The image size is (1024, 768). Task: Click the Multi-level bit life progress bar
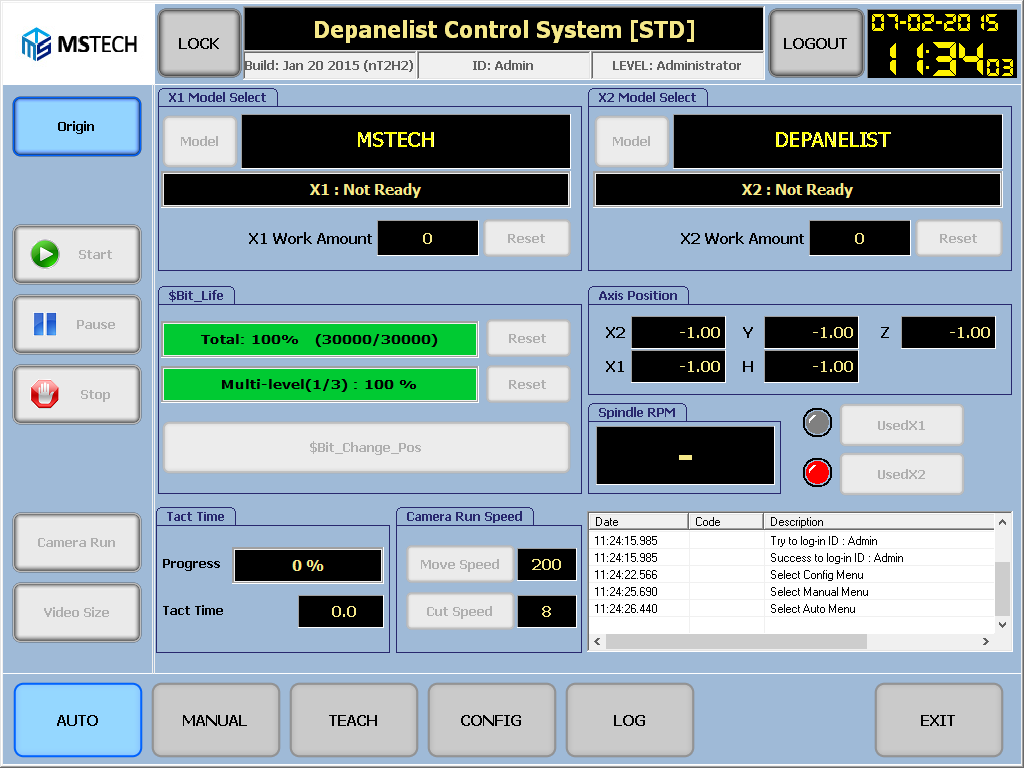tap(320, 384)
